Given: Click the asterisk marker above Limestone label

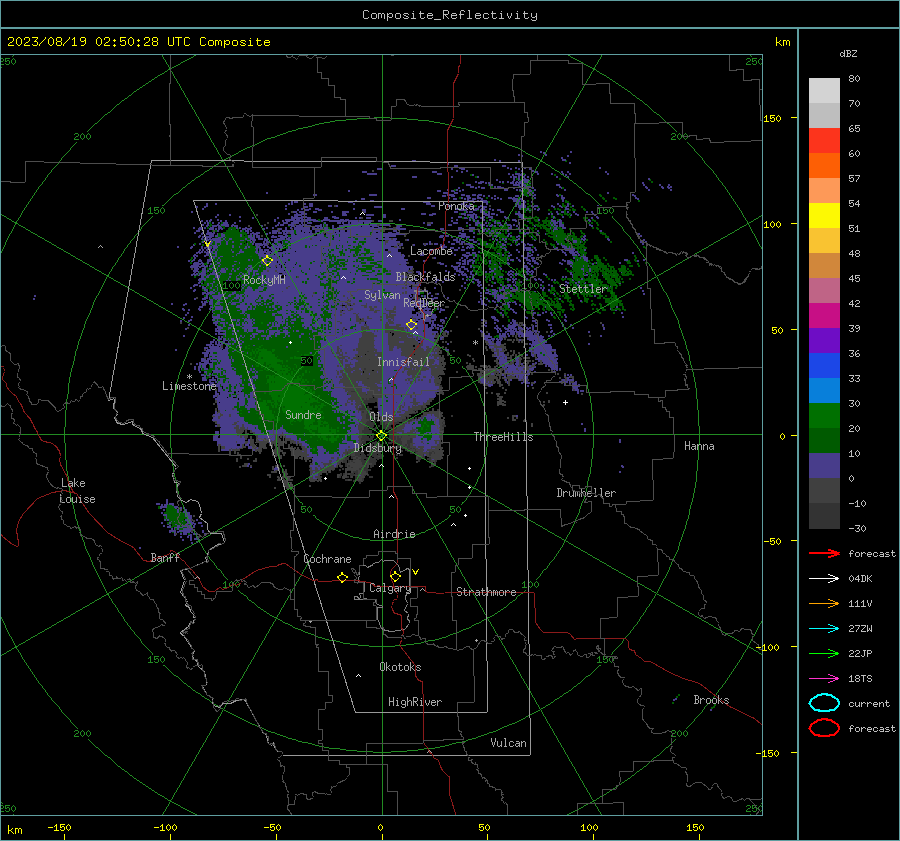Looking at the screenshot, I should point(189,377).
